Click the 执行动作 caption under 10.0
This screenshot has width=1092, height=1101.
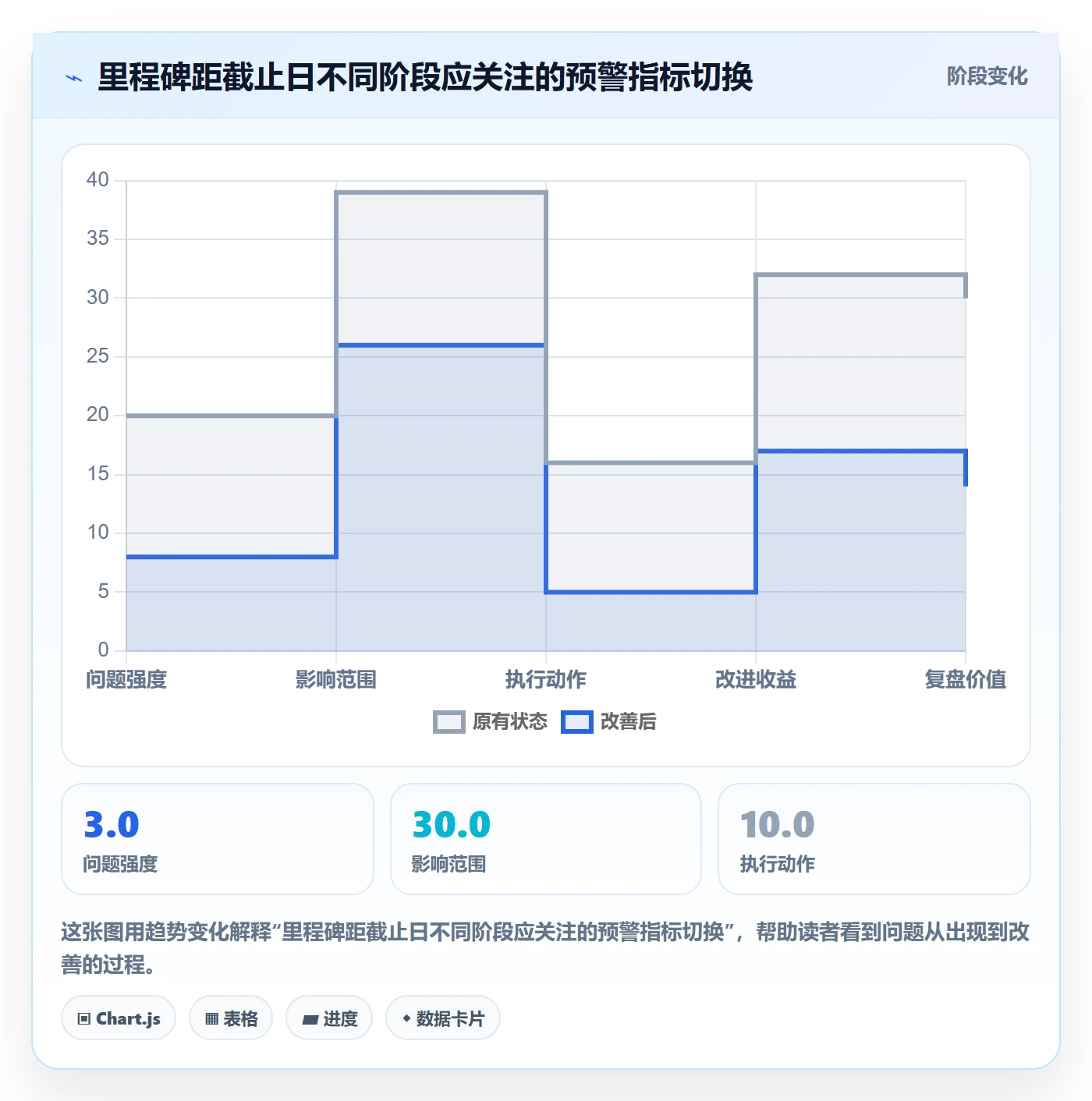coord(778,864)
